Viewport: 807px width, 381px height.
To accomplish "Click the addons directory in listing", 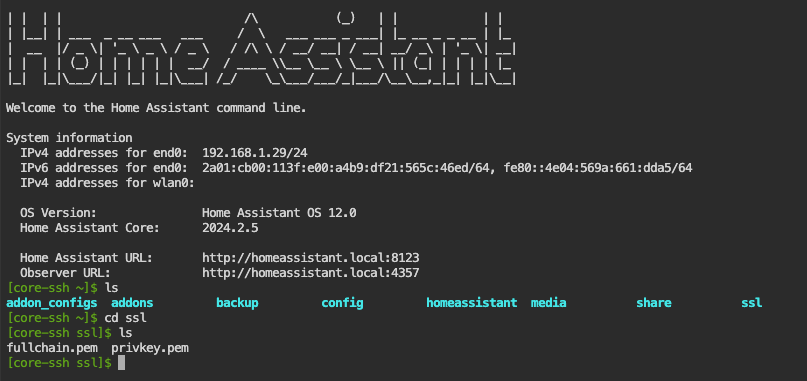I will tap(132, 303).
